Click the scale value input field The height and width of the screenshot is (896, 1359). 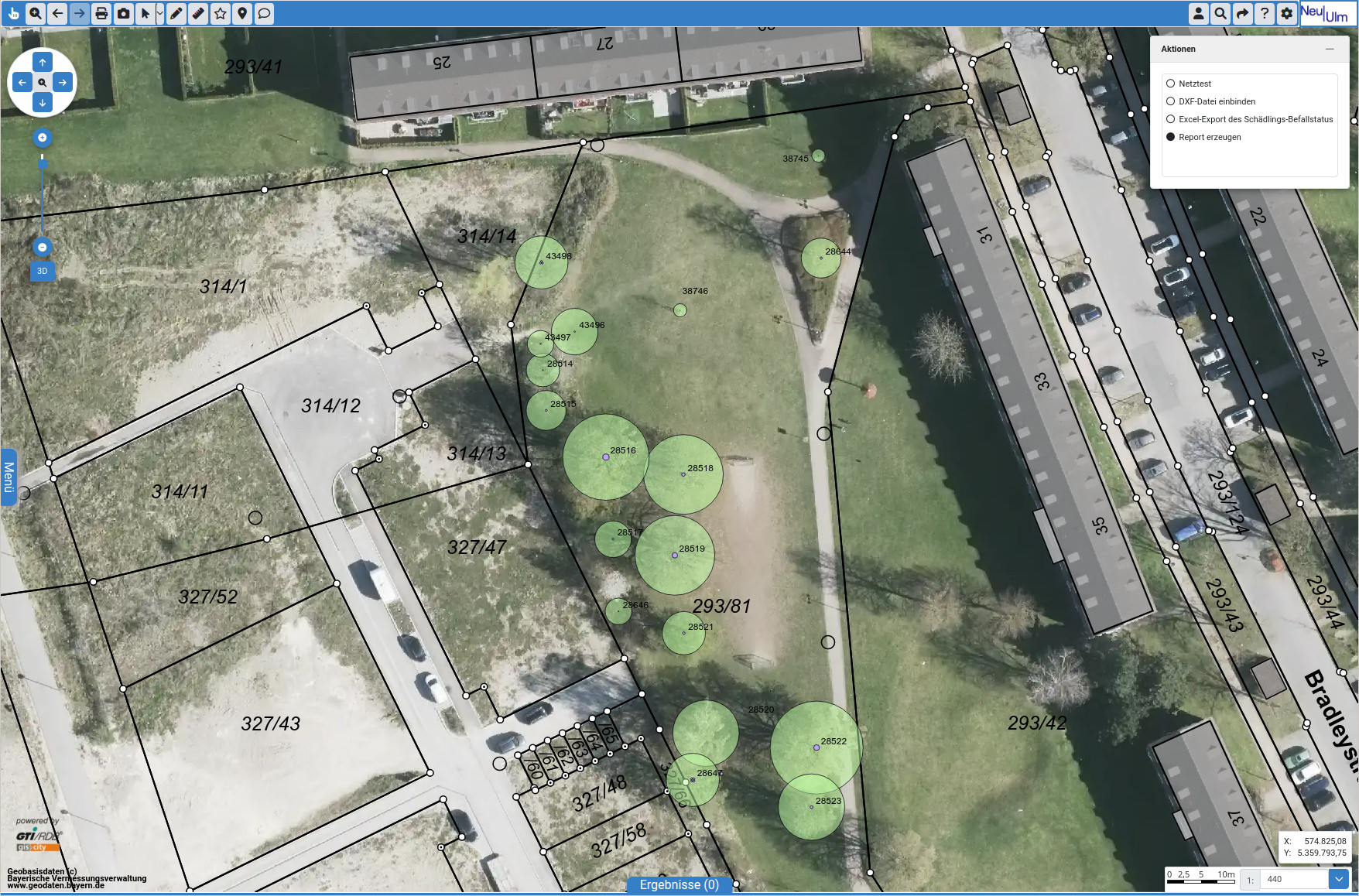tap(1292, 879)
